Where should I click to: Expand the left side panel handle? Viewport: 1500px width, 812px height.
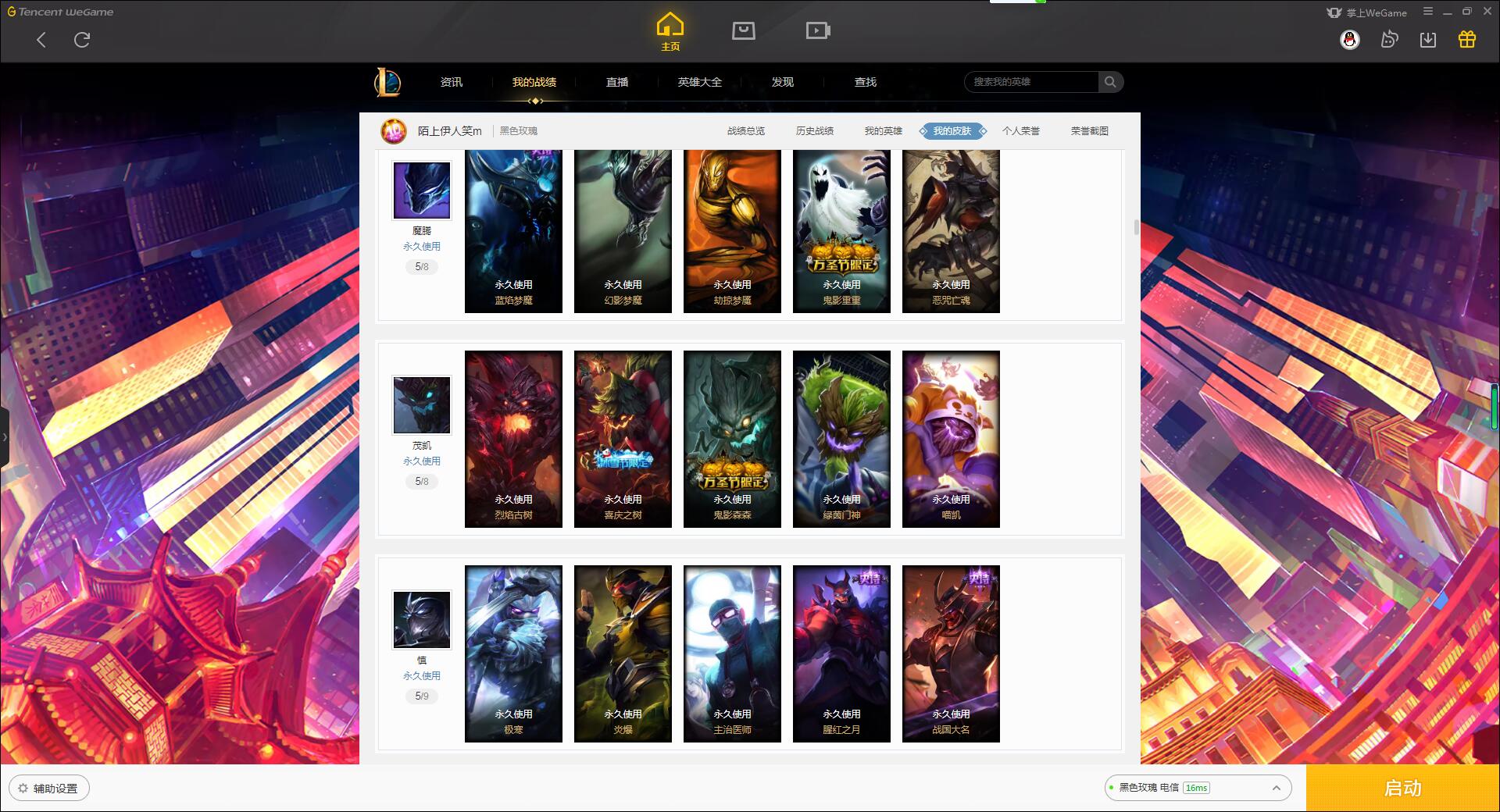click(5, 437)
